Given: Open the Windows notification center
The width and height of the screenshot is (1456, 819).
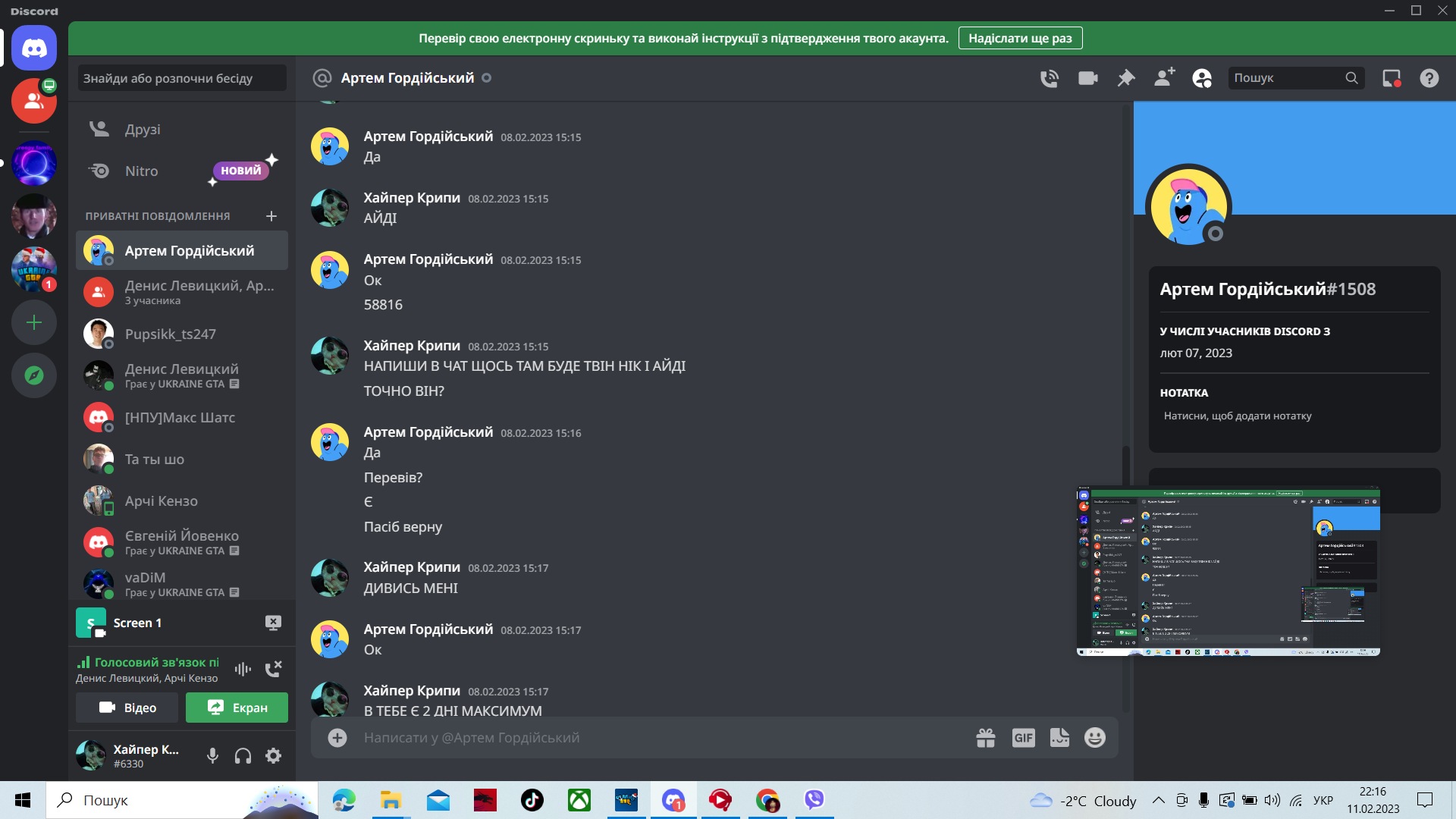Looking at the screenshot, I should tap(1425, 800).
